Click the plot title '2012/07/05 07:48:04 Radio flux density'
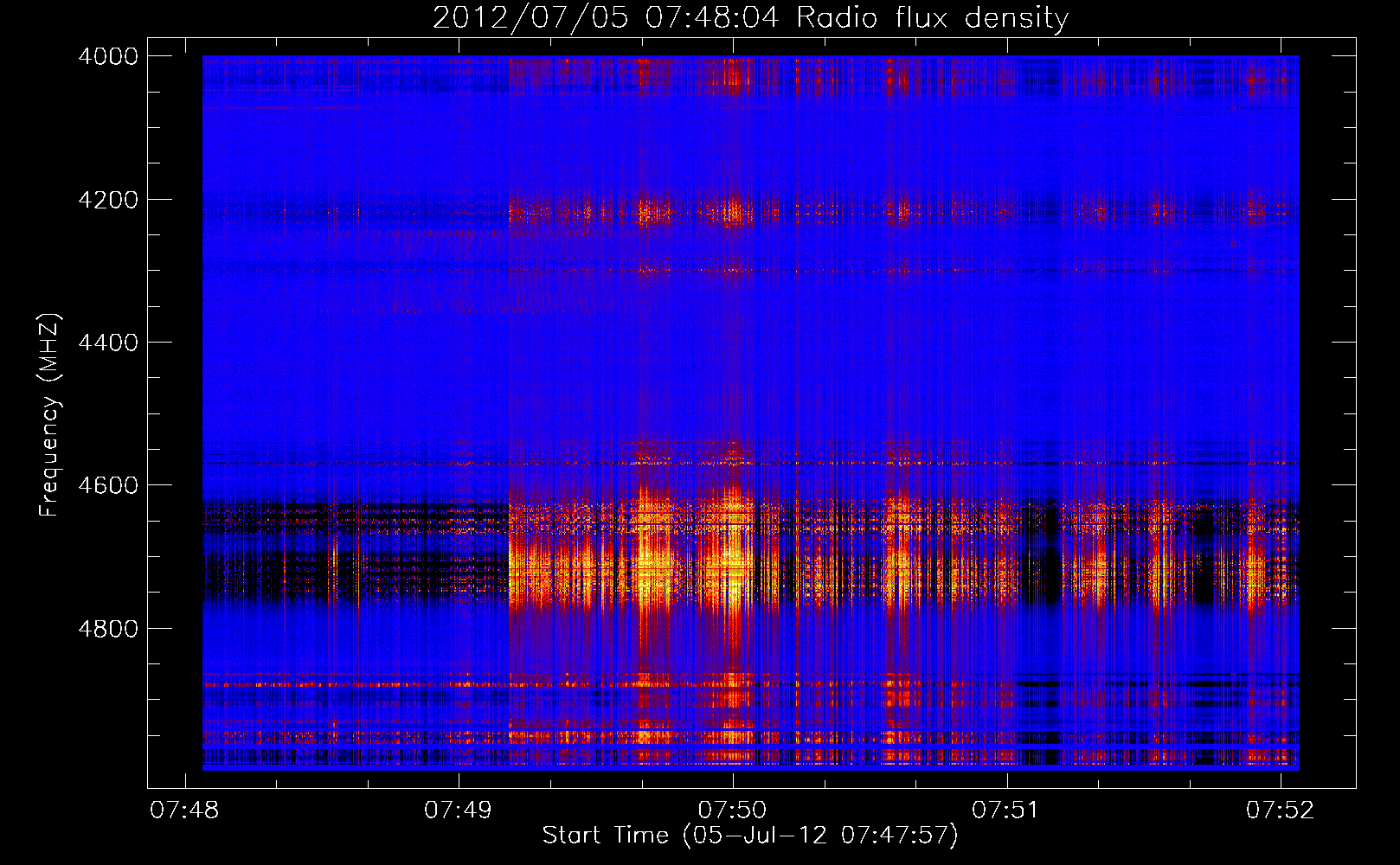 pos(750,17)
